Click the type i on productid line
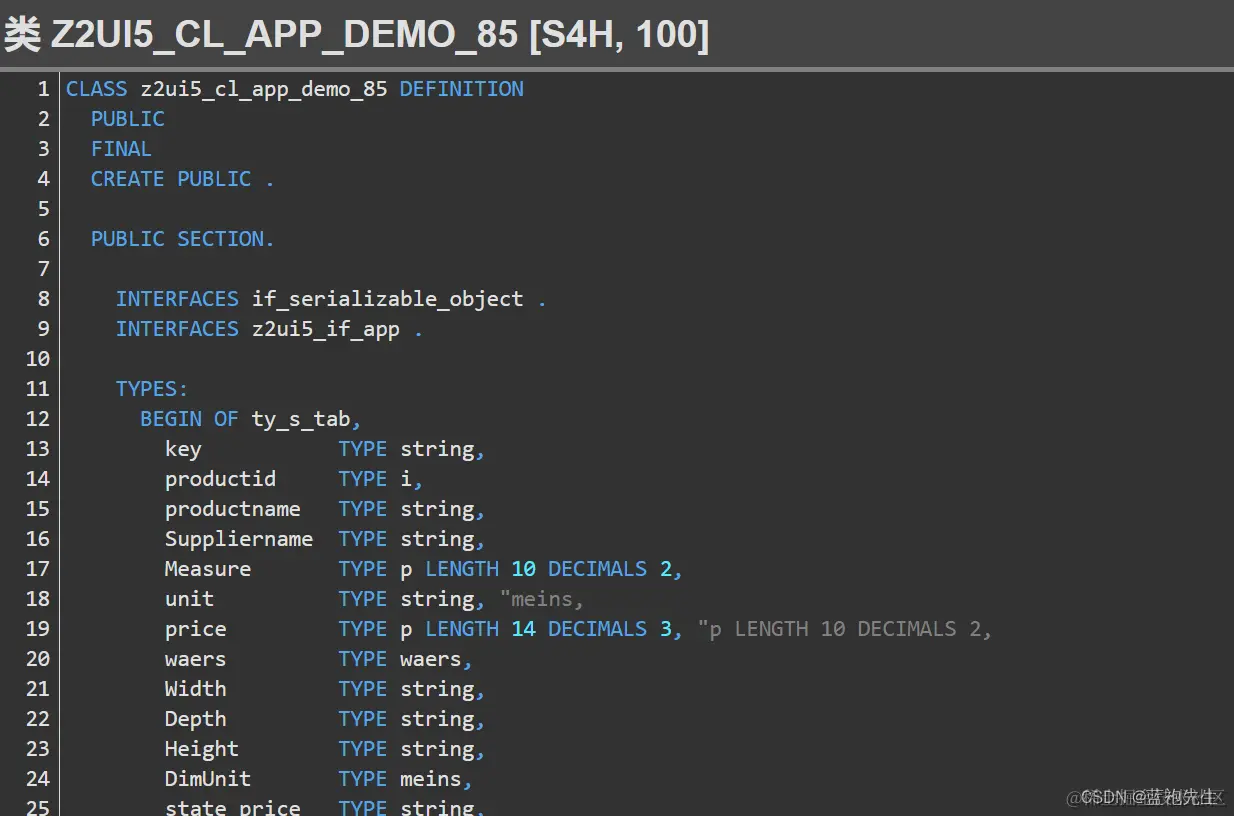The width and height of the screenshot is (1234, 816). pos(406,479)
